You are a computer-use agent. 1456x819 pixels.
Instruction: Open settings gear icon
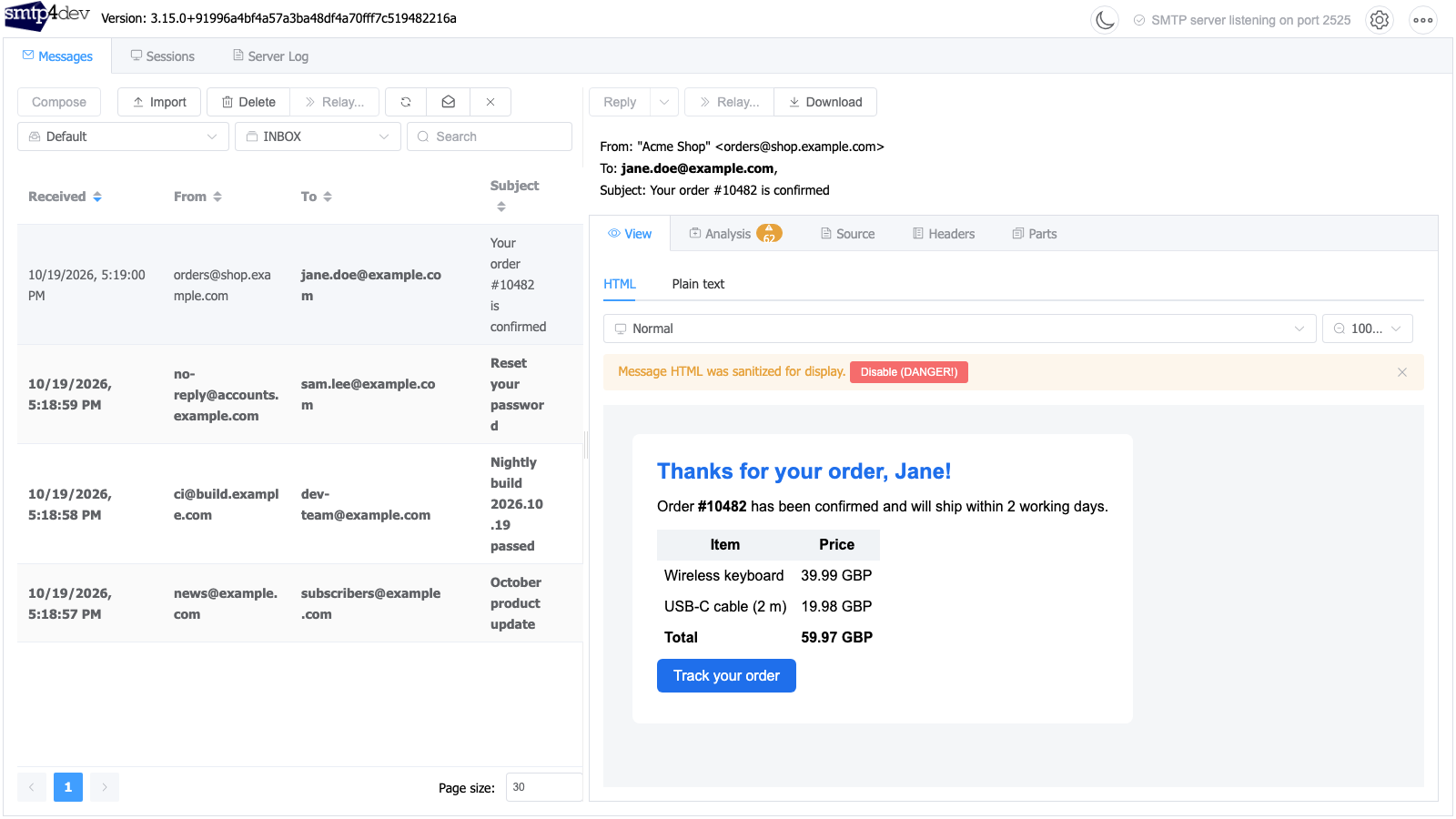(x=1380, y=20)
